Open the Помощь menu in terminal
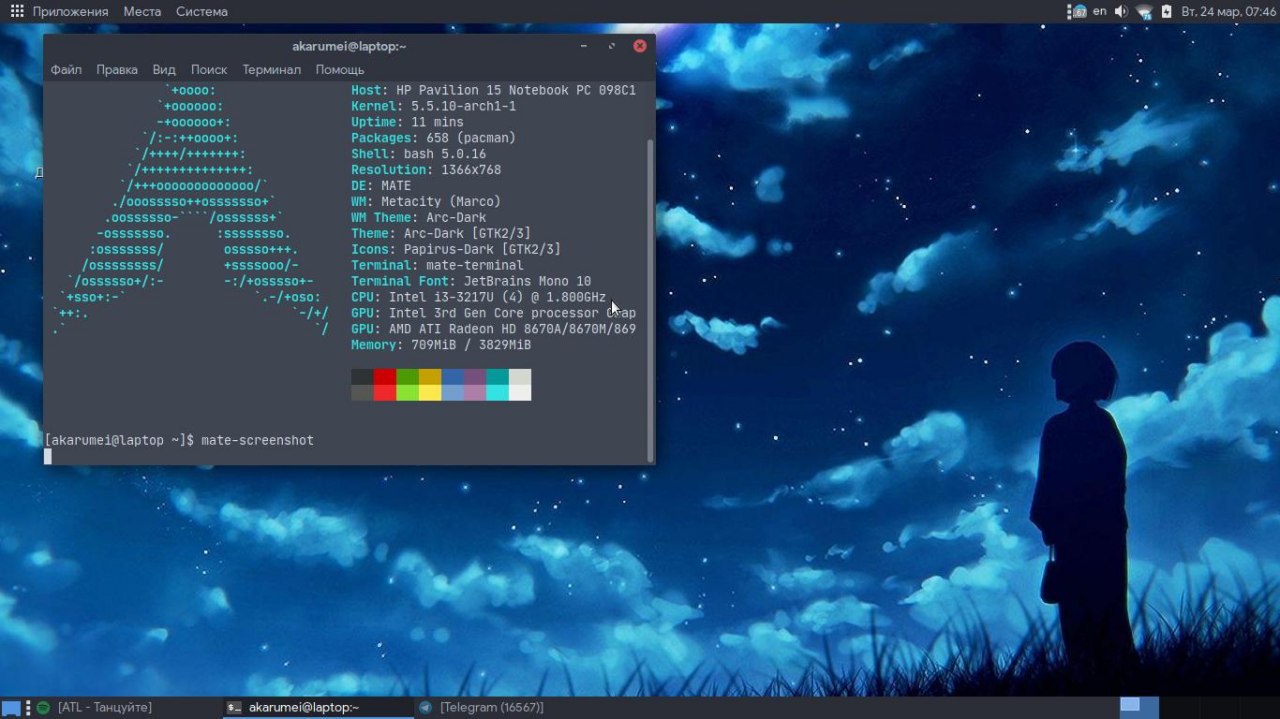The width and height of the screenshot is (1280, 719). (340, 70)
